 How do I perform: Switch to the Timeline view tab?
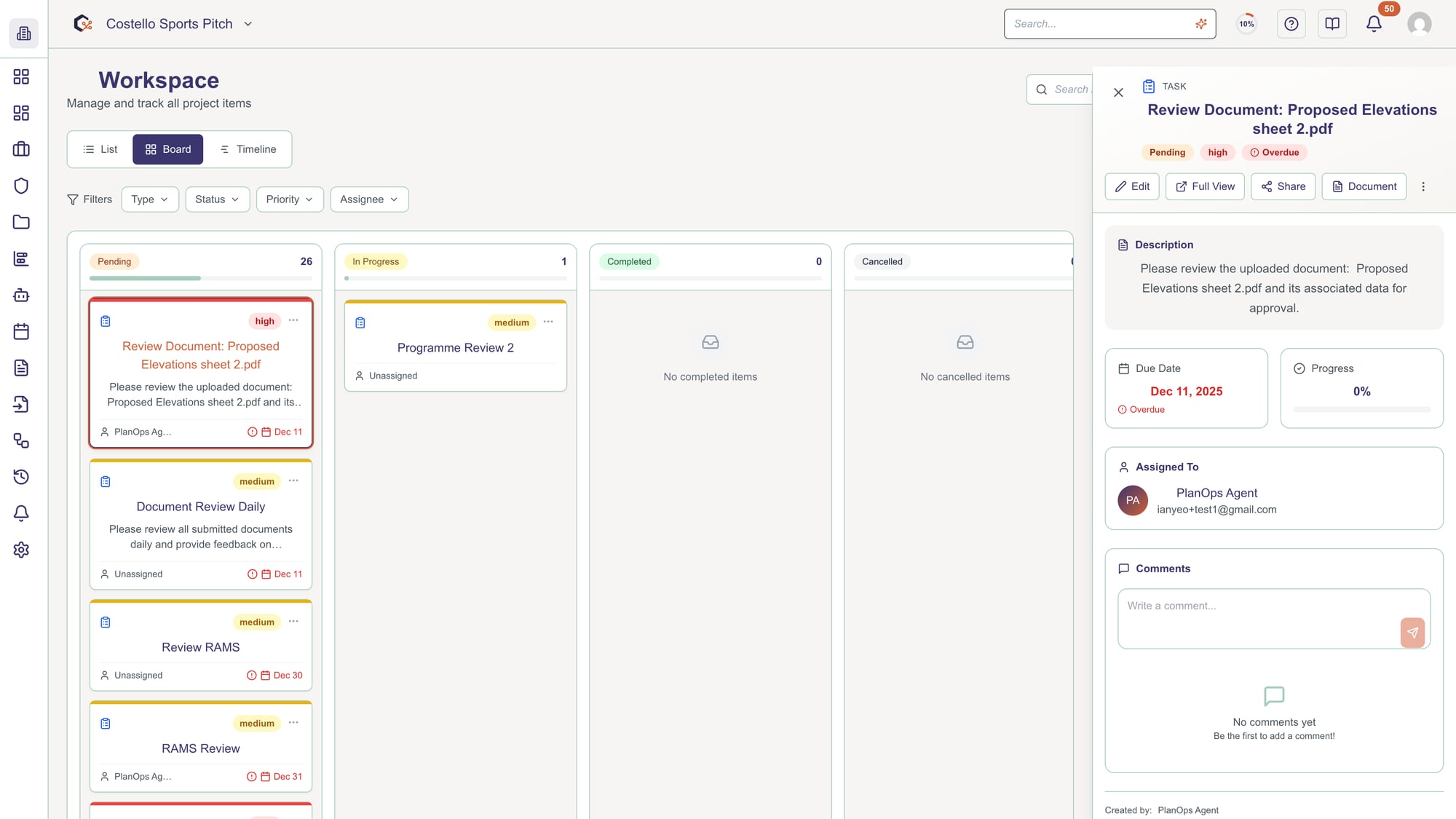248,149
